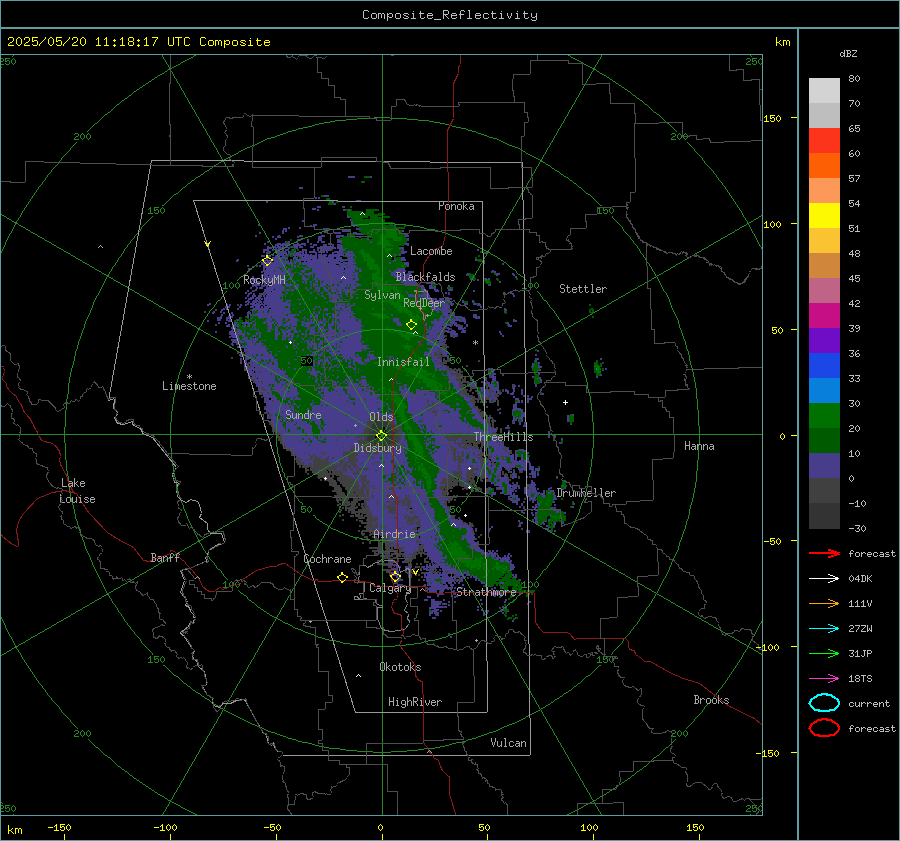Click the Hanna town label
Screen dimensions: 900x841
[699, 446]
